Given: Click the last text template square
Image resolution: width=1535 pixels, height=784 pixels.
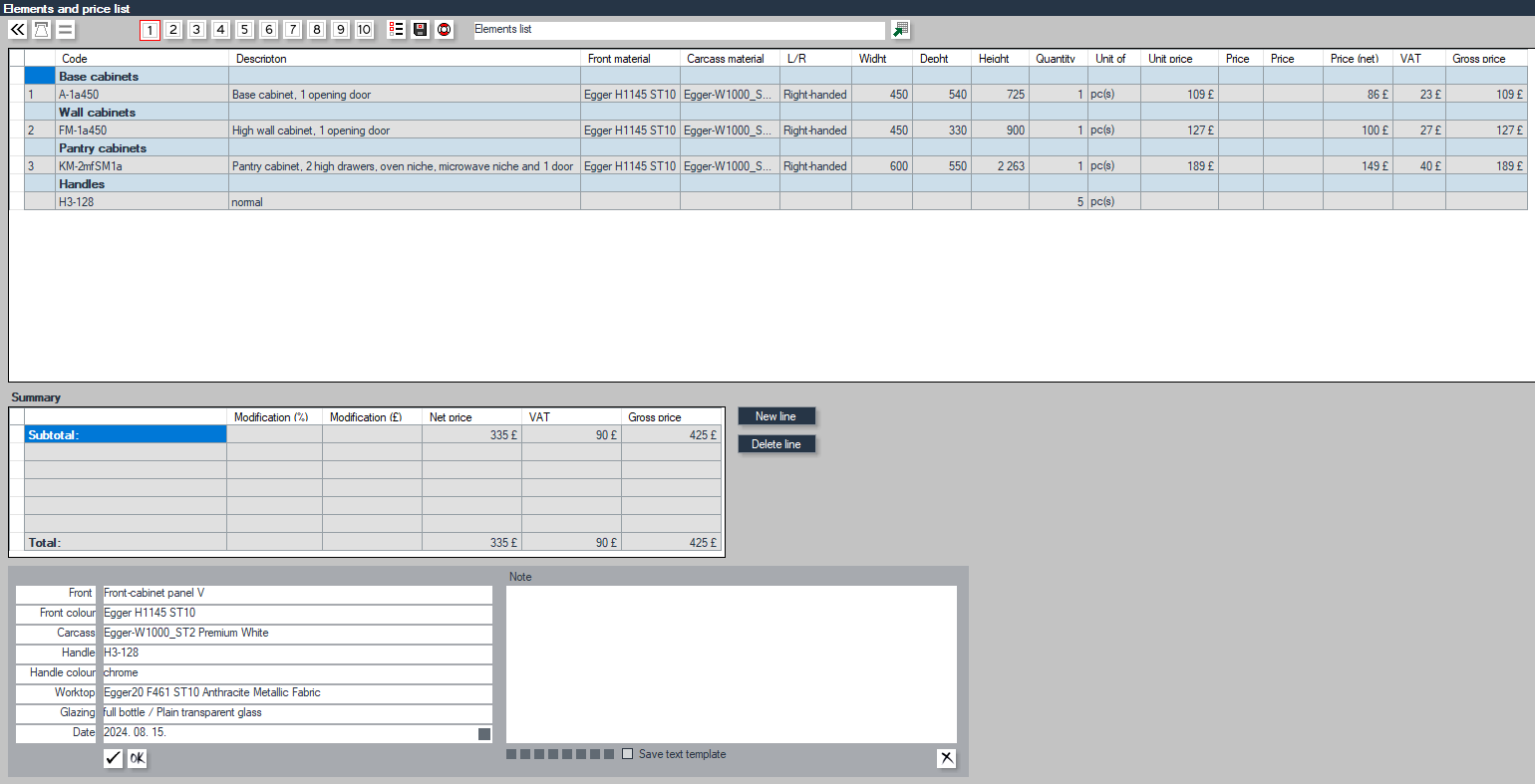Looking at the screenshot, I should (x=609, y=754).
